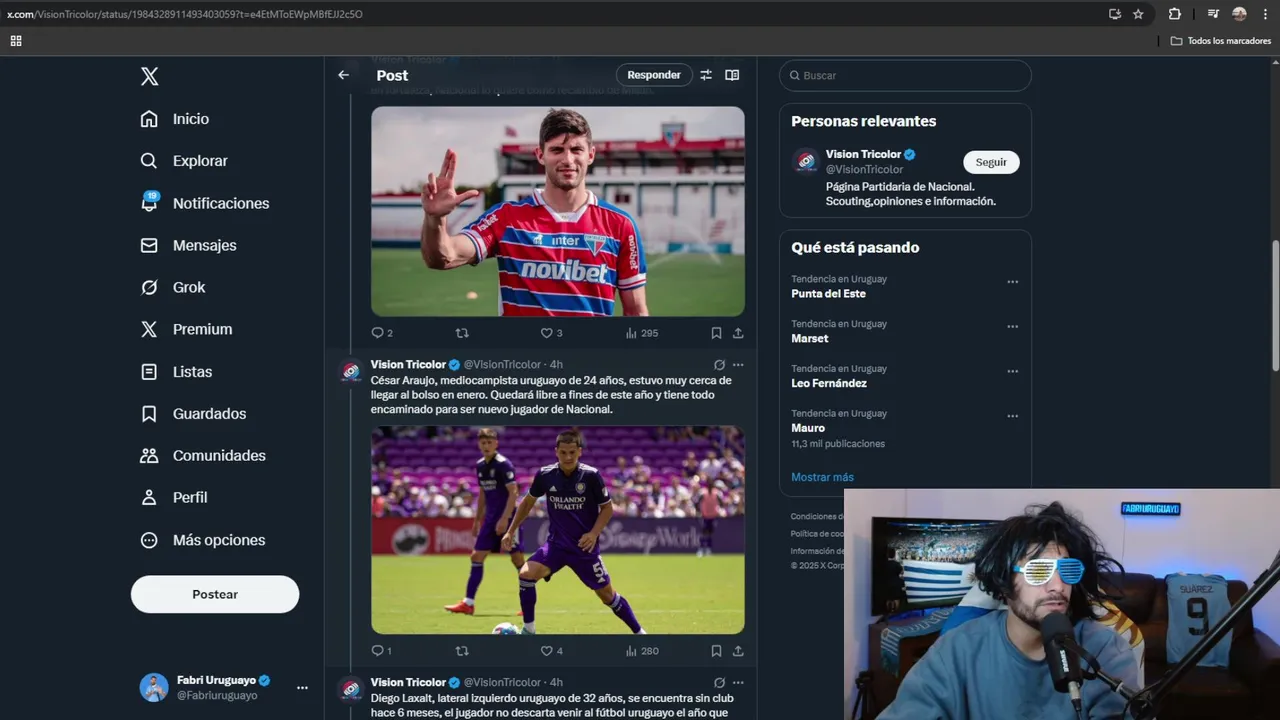Like the post with 4 likes

pos(551,651)
